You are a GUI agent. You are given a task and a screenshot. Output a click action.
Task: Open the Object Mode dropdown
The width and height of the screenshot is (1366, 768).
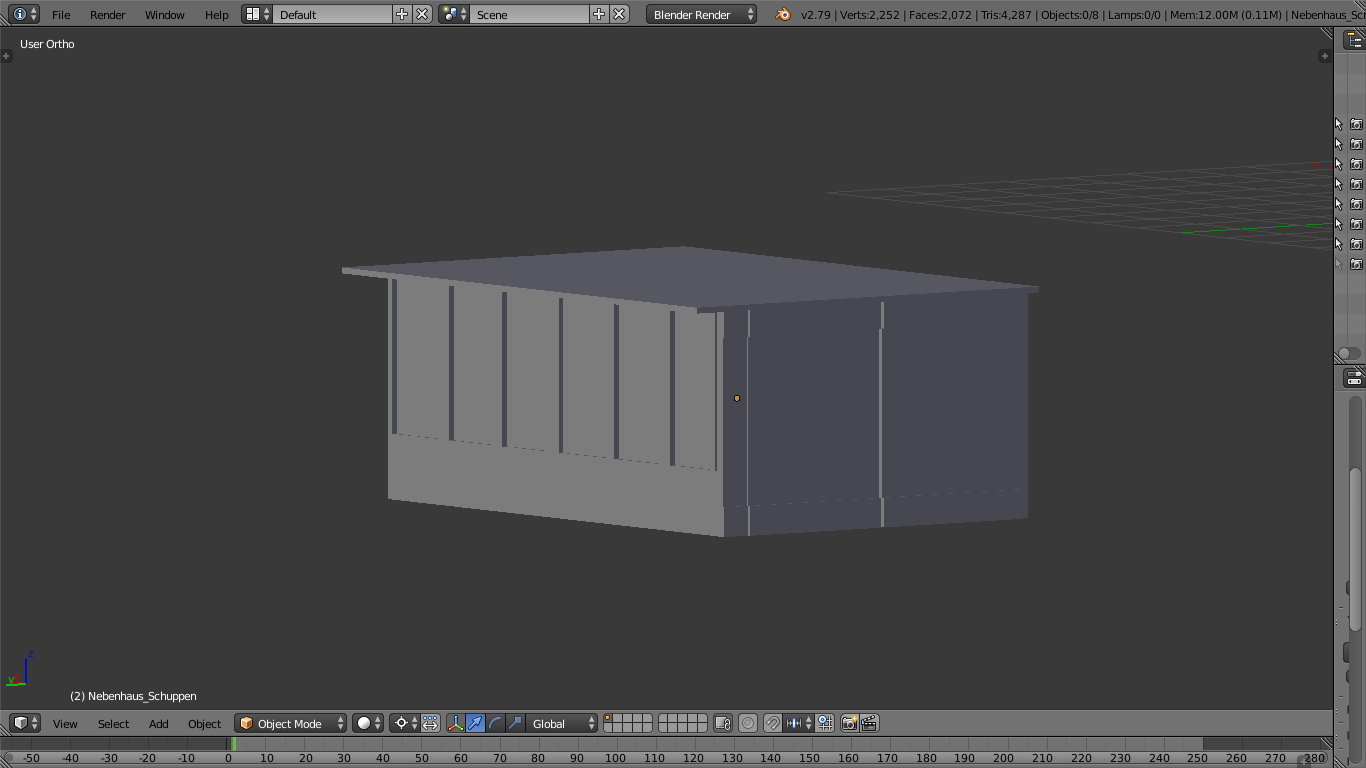291,723
